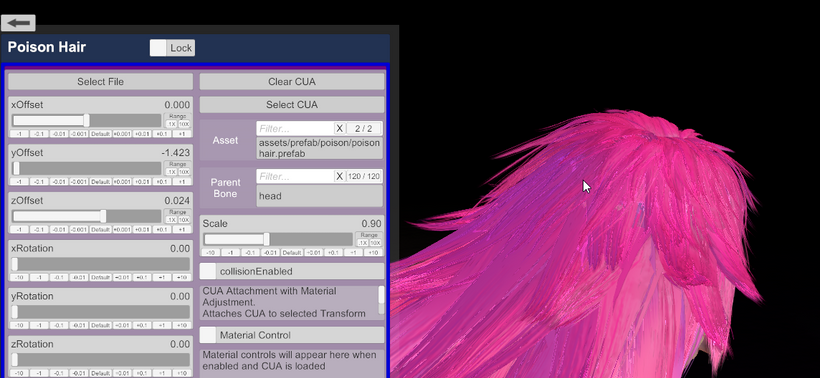Click the Select File button

point(100,82)
